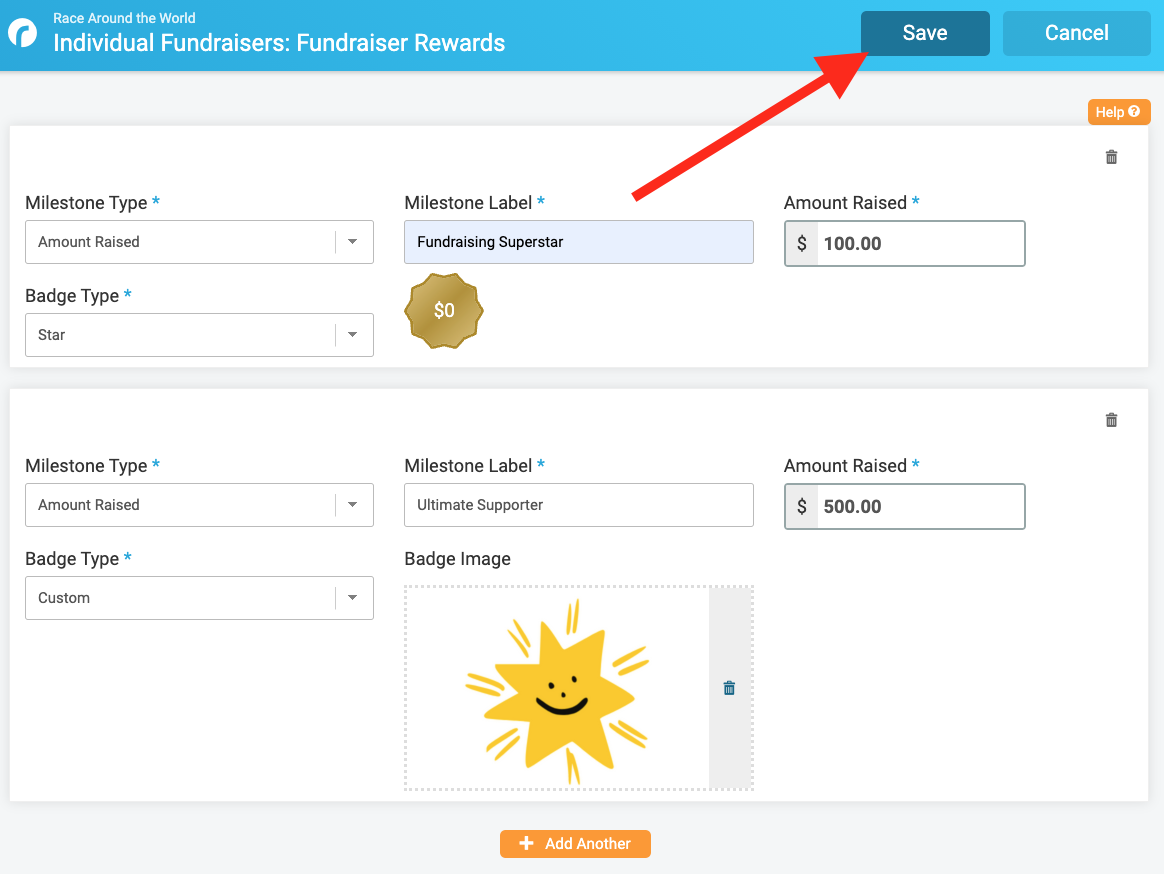Click the RunSignup logo icon in the header
This screenshot has height=874, width=1164.
point(22,33)
